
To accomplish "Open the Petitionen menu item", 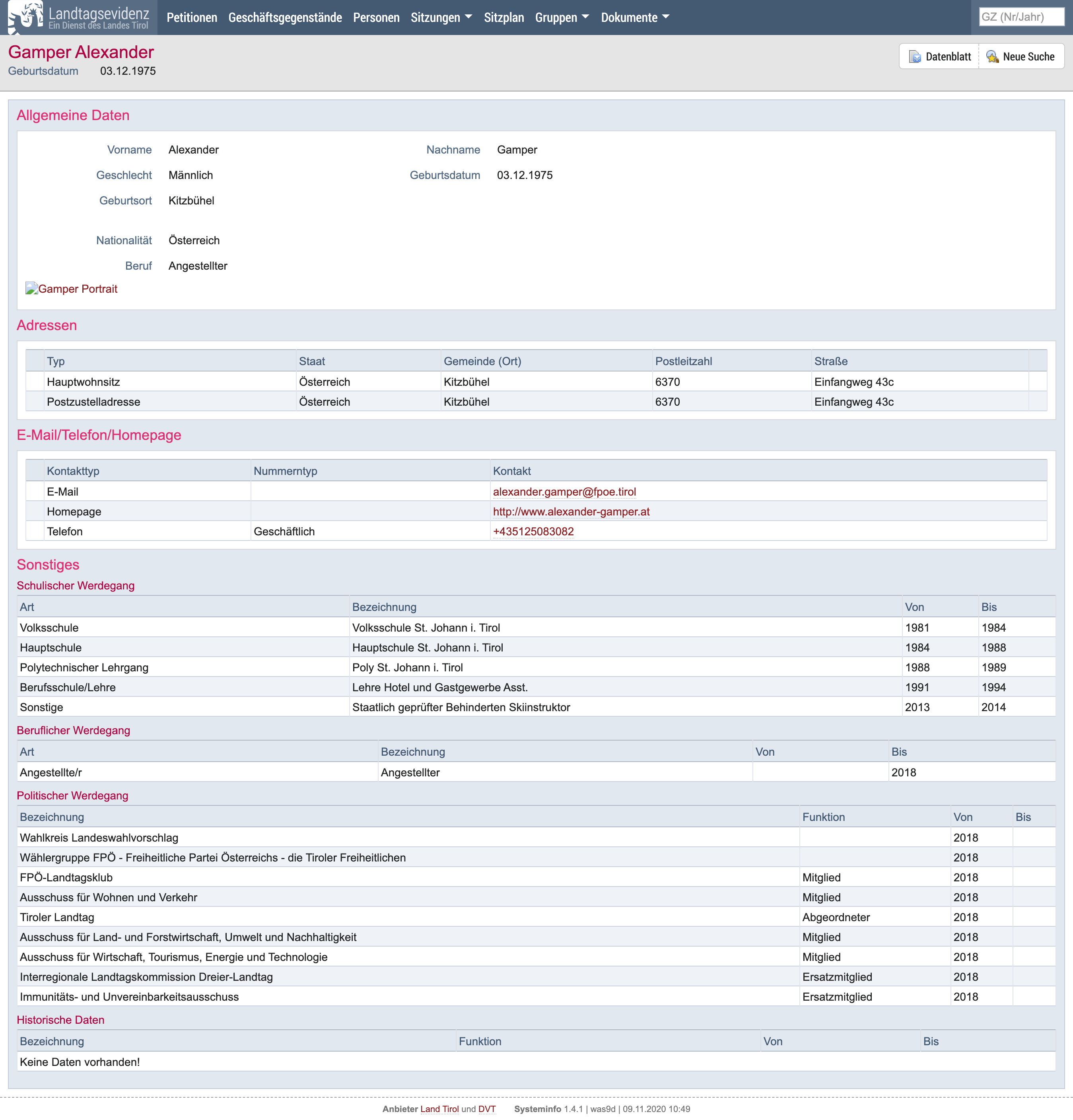I will [192, 17].
